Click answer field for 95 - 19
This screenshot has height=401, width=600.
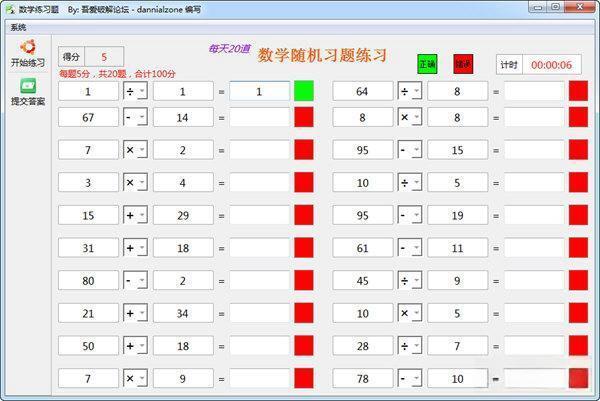click(534, 215)
